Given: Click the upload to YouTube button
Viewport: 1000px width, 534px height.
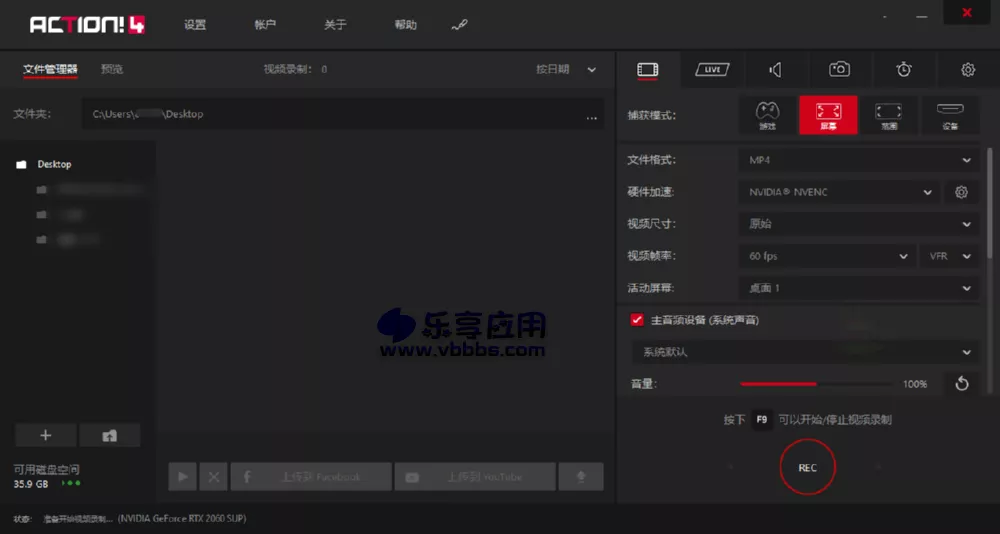Looking at the screenshot, I should pos(475,477).
